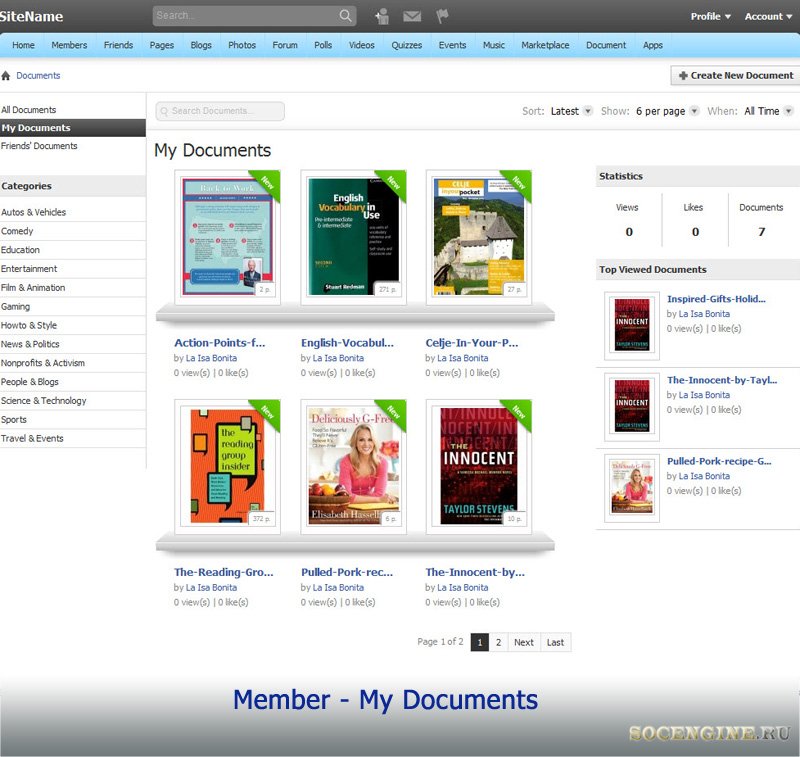The height and width of the screenshot is (757, 800).
Task: Choose the News & Politics category
Action: [x=30, y=344]
